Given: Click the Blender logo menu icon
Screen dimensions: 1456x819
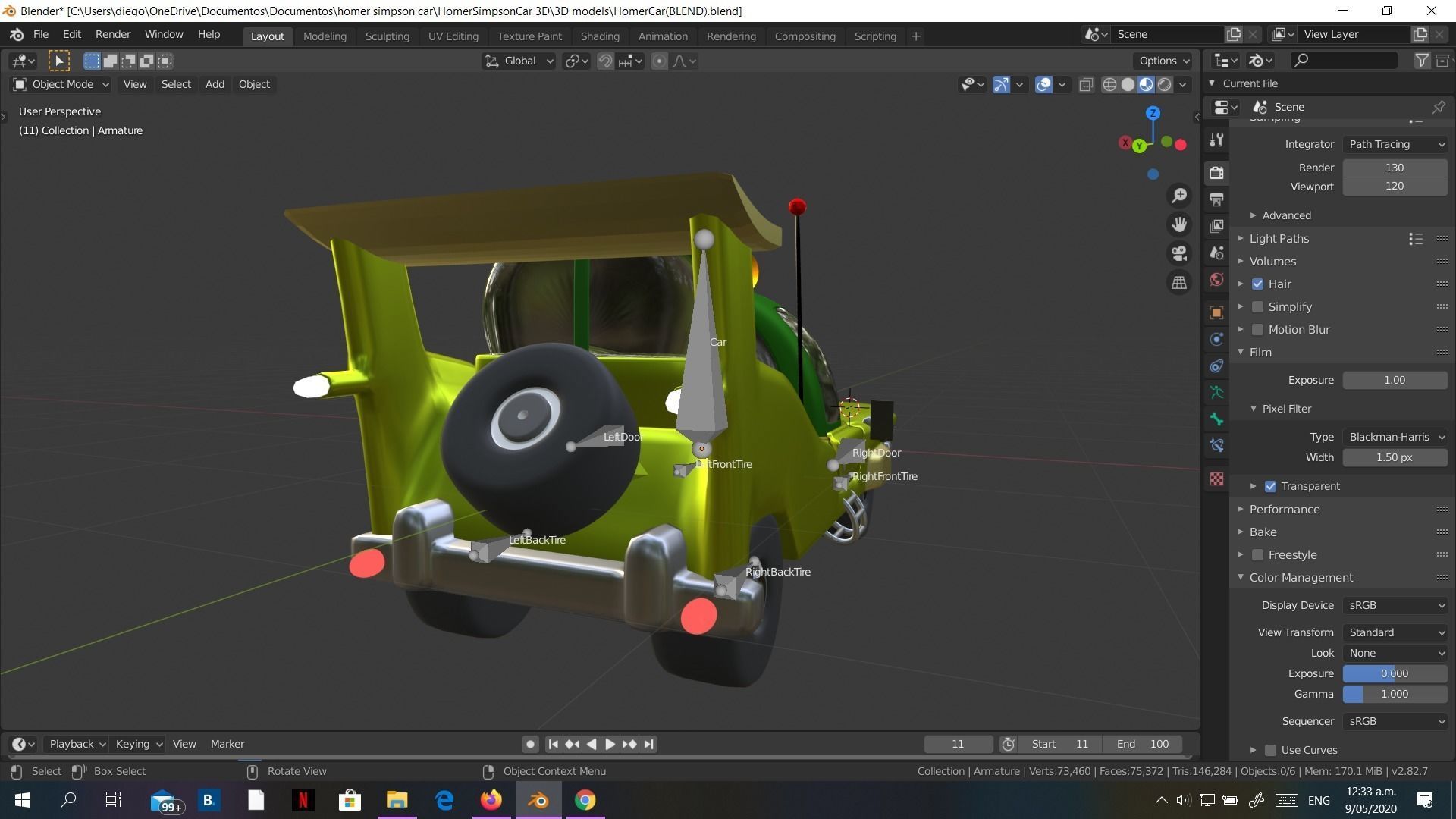Looking at the screenshot, I should click(17, 35).
